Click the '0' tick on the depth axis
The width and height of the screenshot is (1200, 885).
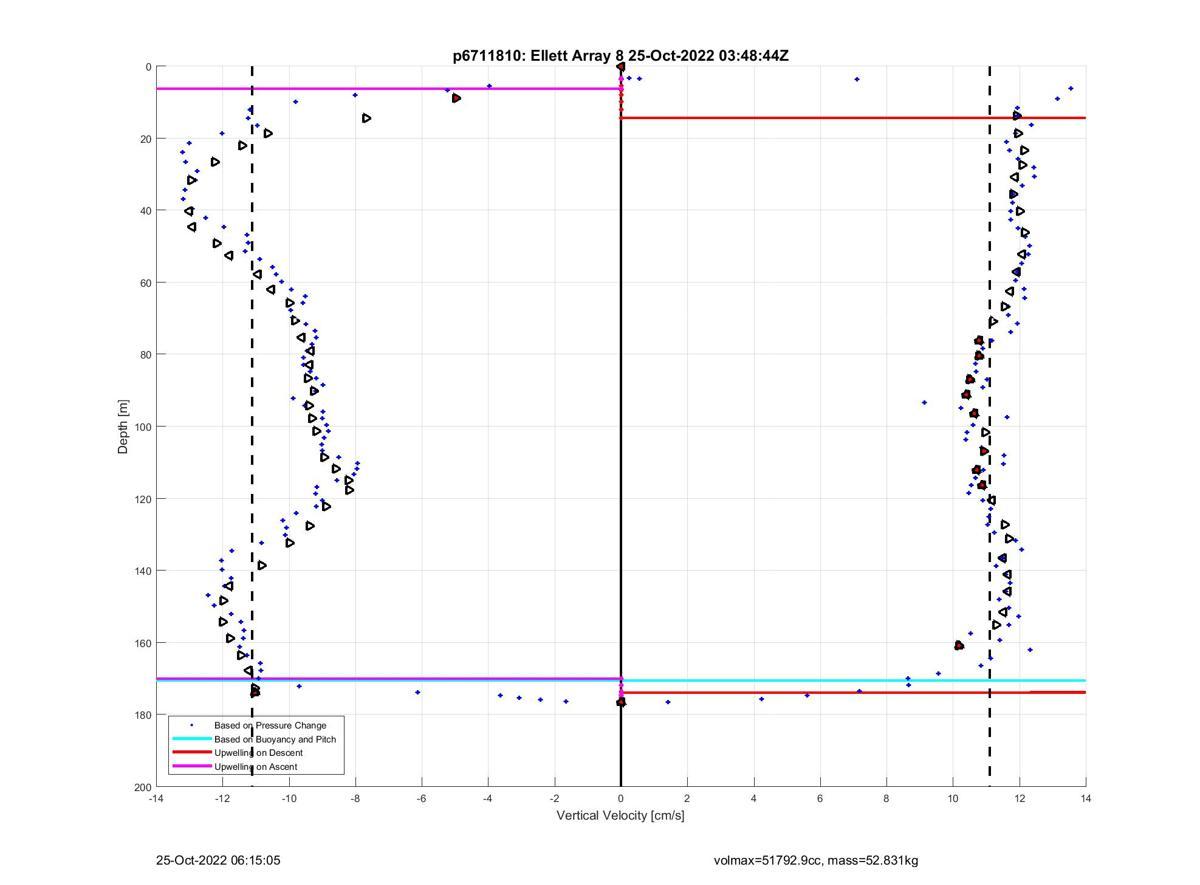(148, 67)
